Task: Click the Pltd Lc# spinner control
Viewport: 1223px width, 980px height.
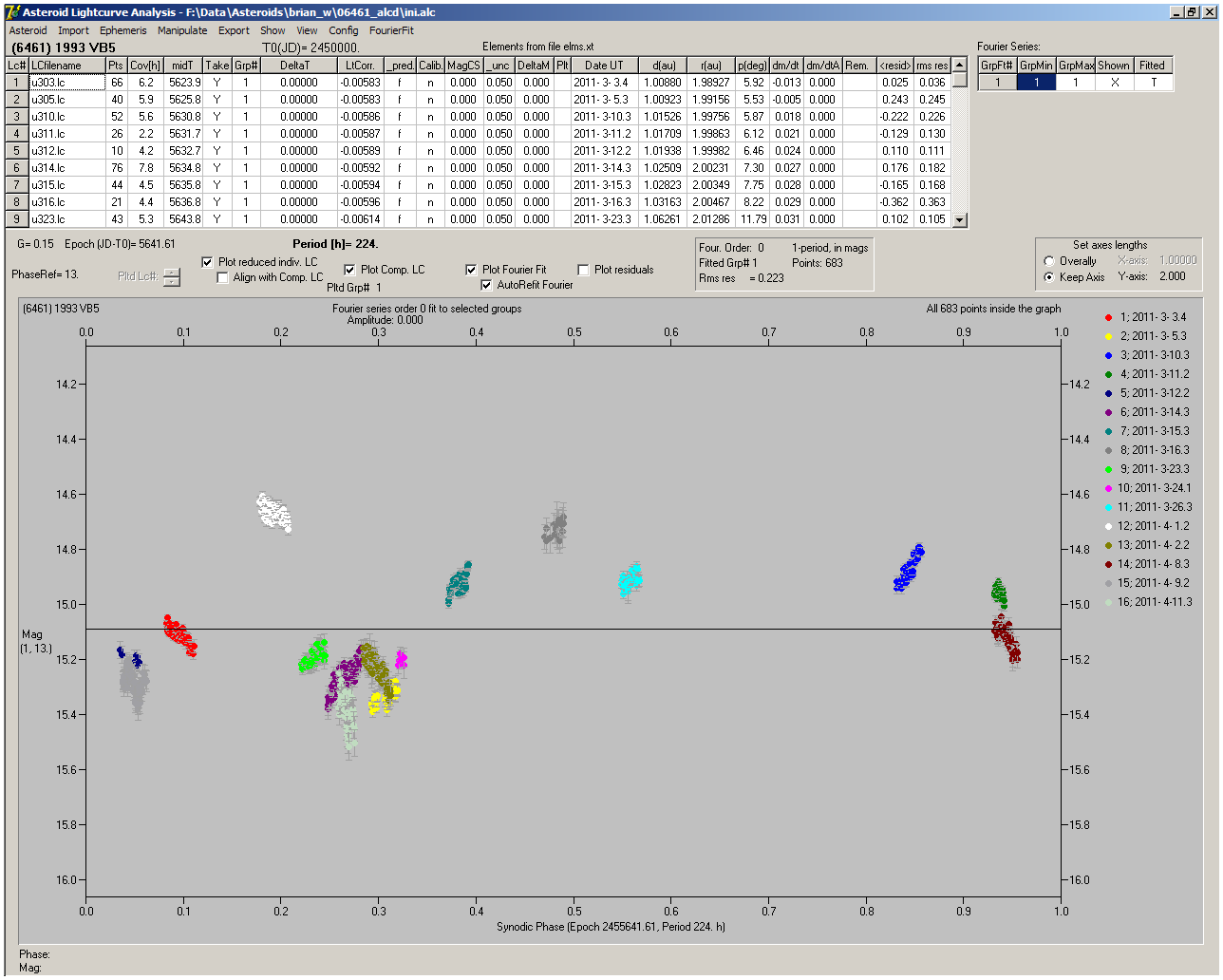Action: 171,276
